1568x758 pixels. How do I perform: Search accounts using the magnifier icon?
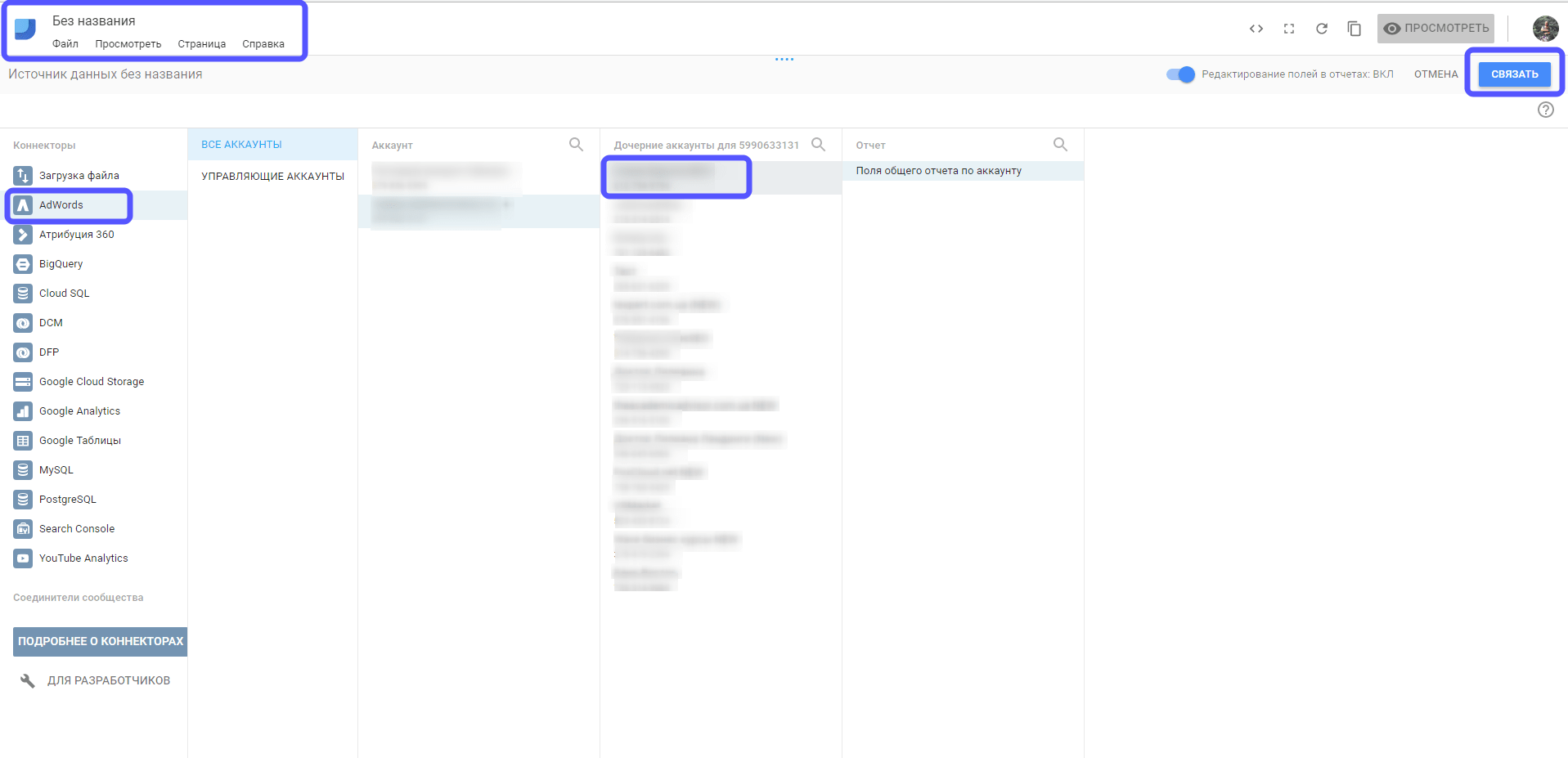tap(576, 145)
